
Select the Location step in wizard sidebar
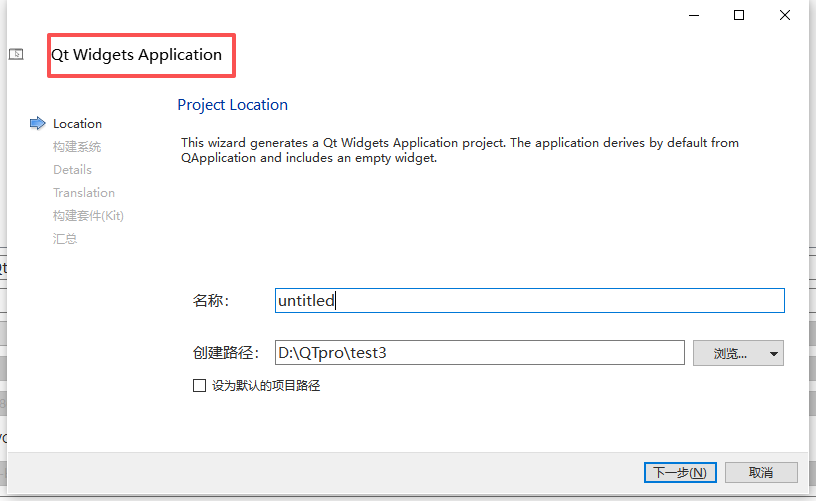pos(78,124)
